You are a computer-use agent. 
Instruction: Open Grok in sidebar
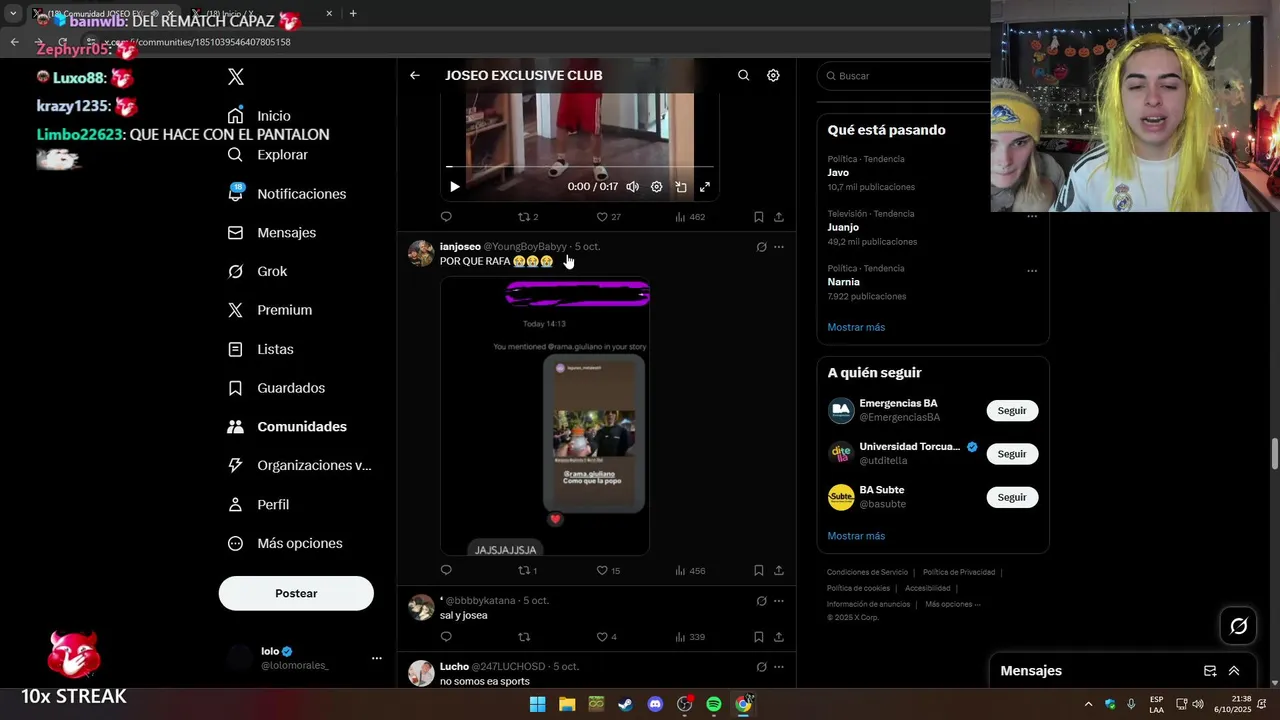click(257, 272)
